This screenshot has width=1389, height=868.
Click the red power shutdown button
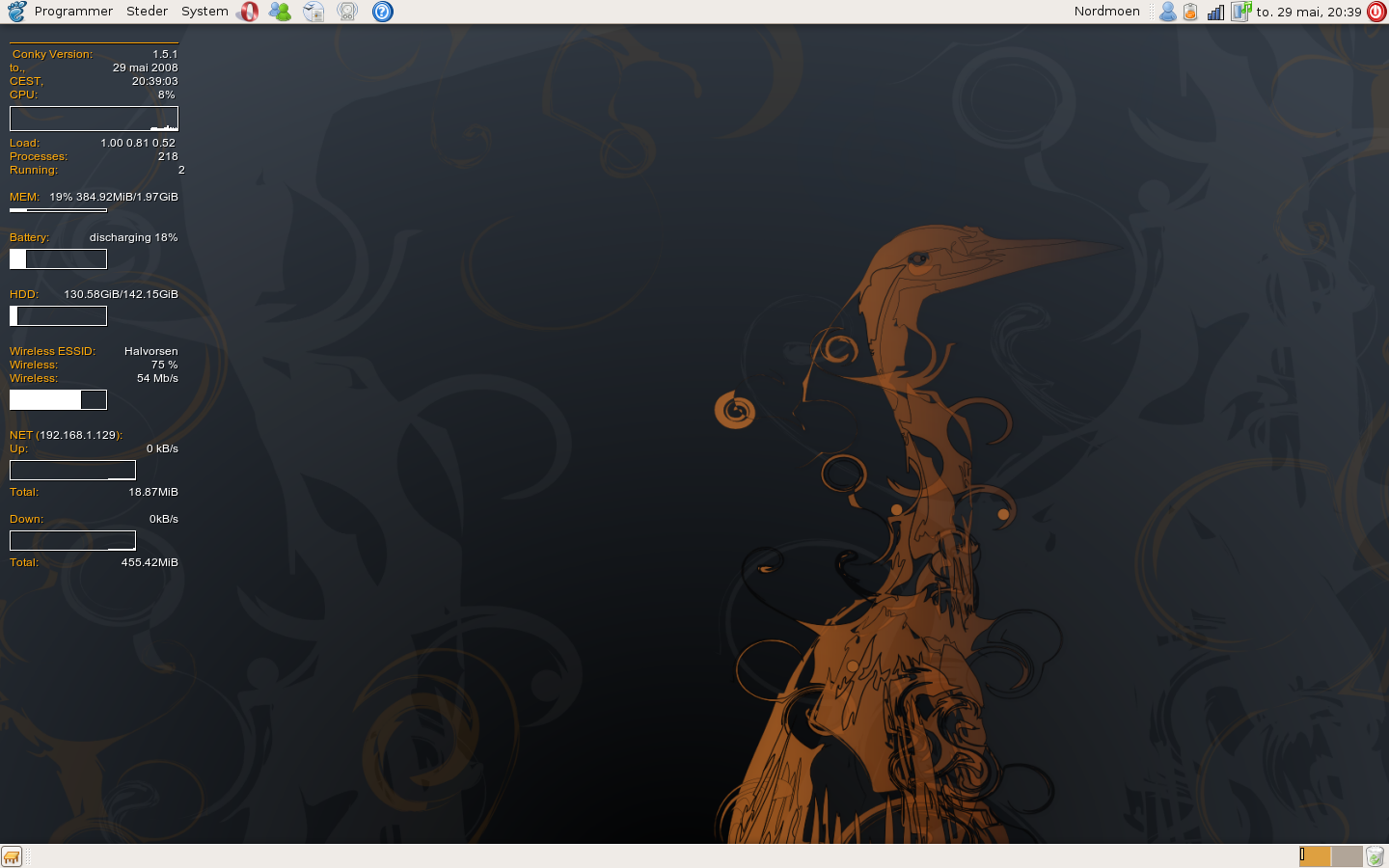click(1376, 12)
